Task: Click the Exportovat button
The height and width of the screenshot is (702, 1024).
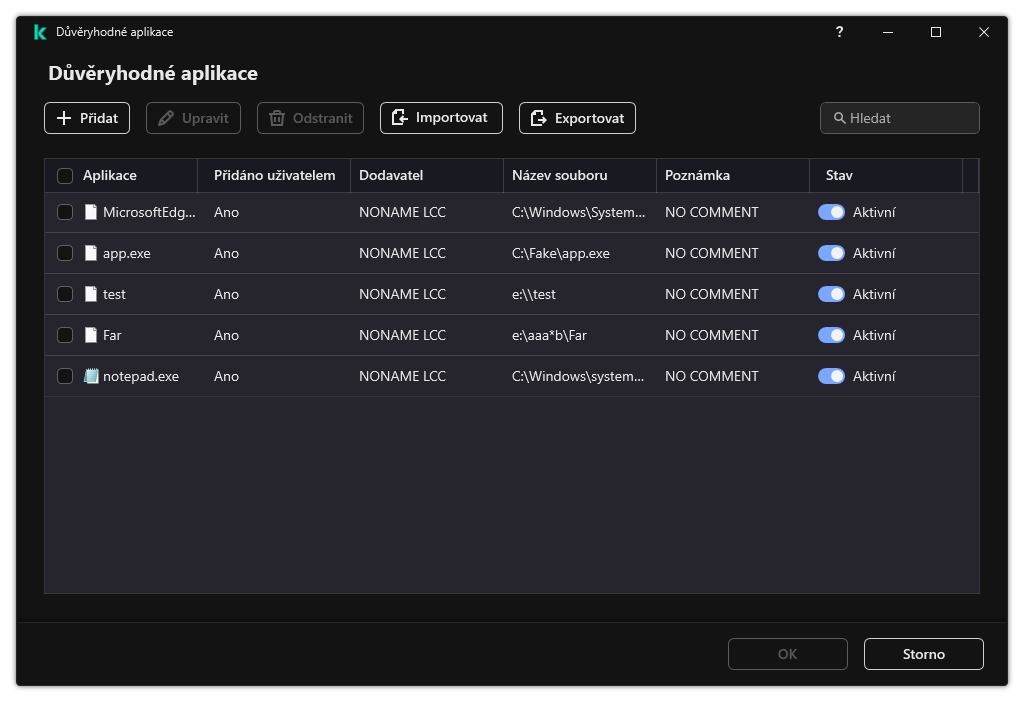Action: tap(577, 118)
